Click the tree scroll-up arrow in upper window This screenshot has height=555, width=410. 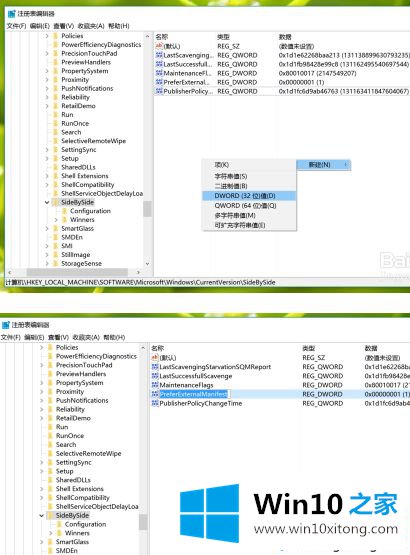tap(147, 36)
